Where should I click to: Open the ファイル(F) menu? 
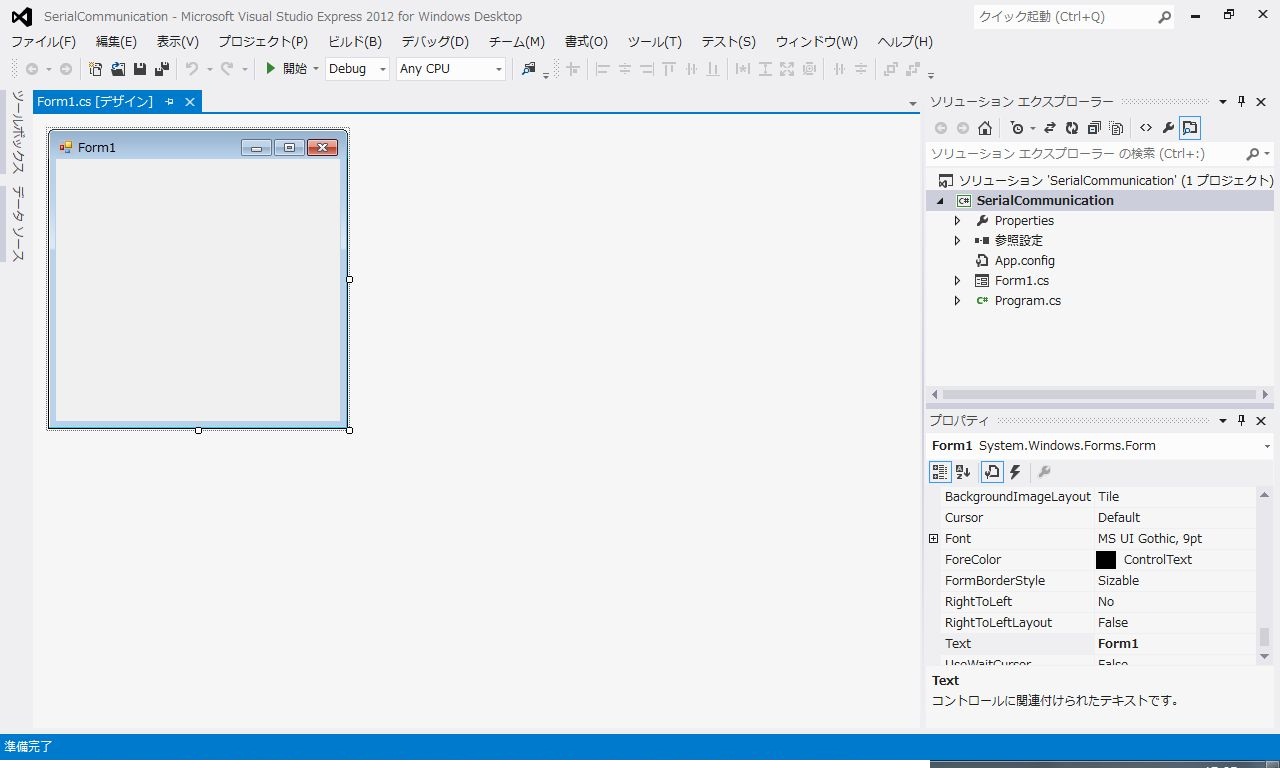[x=43, y=42]
